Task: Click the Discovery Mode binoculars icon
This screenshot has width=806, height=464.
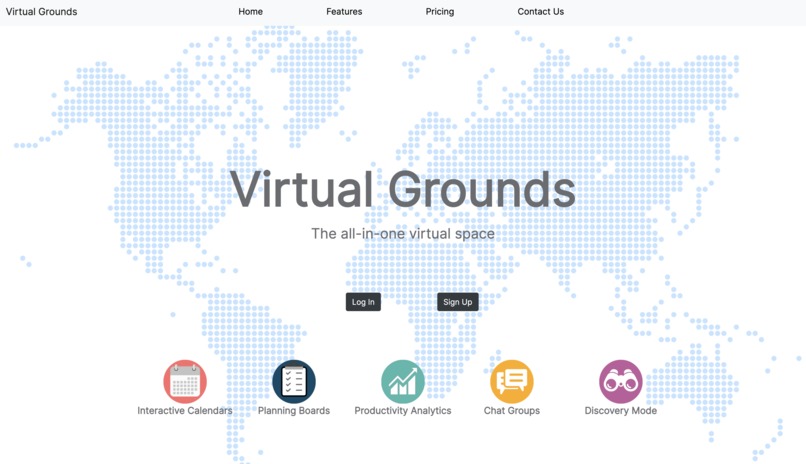Action: [x=621, y=381]
